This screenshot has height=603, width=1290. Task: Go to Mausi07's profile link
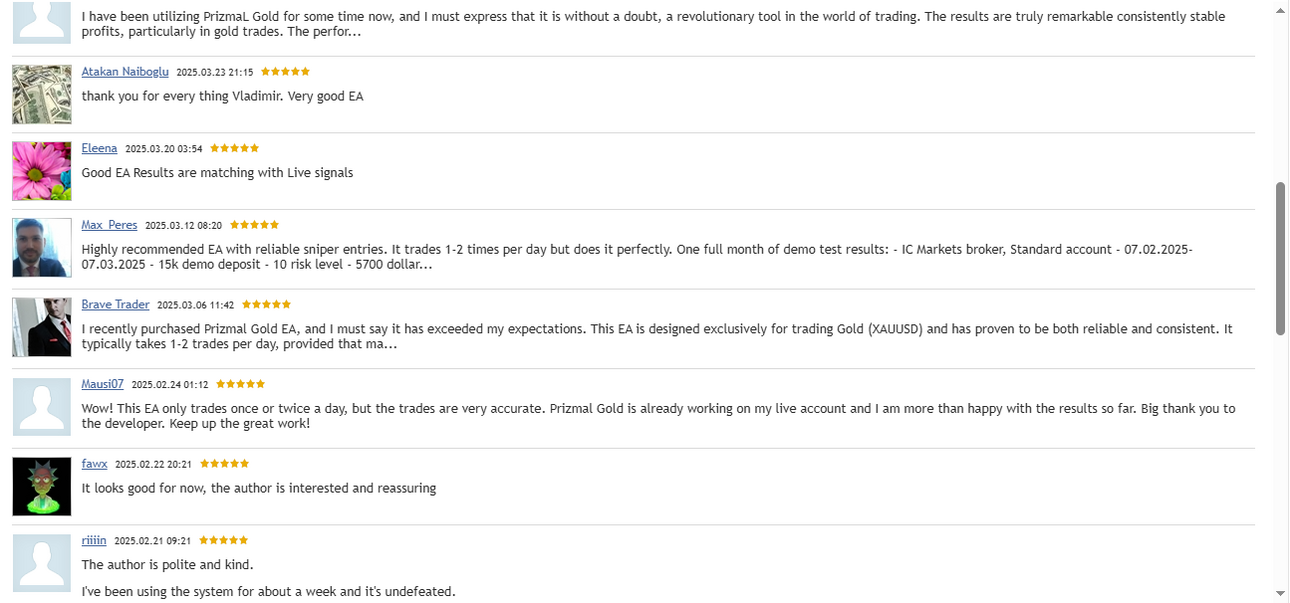[102, 384]
